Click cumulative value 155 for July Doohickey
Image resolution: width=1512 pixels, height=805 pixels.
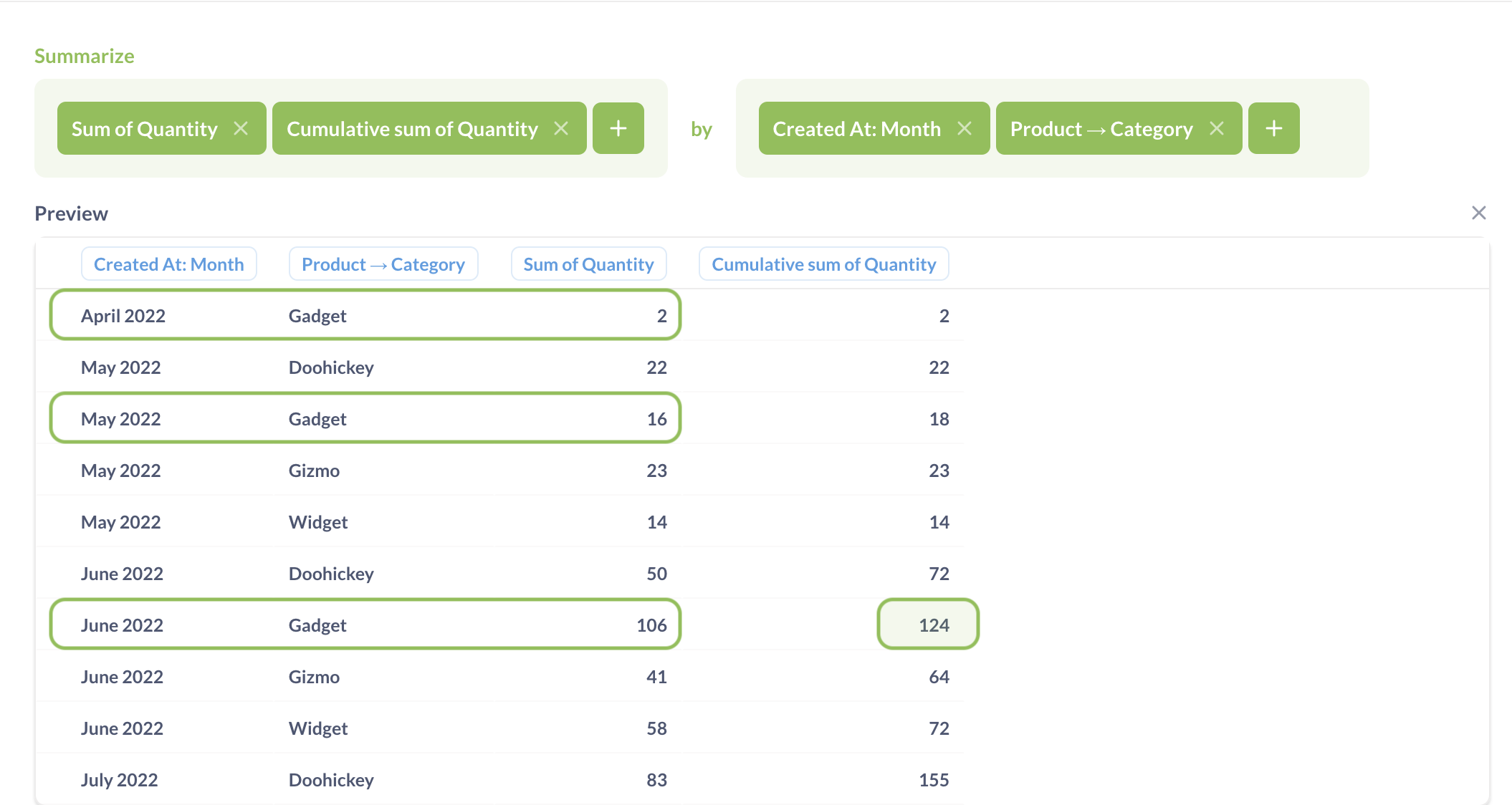(934, 780)
